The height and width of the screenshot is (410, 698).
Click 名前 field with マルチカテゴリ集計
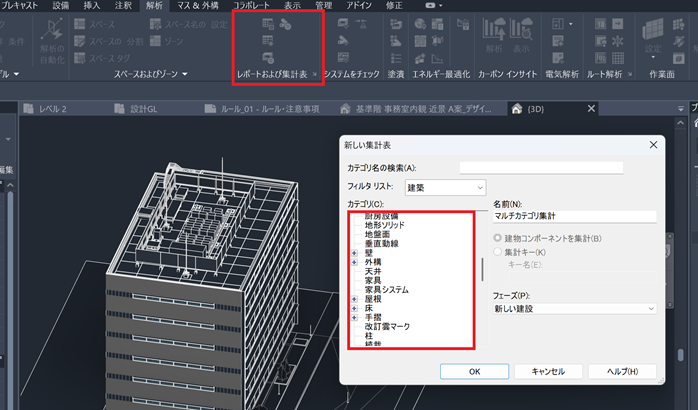pyautogui.click(x=575, y=216)
